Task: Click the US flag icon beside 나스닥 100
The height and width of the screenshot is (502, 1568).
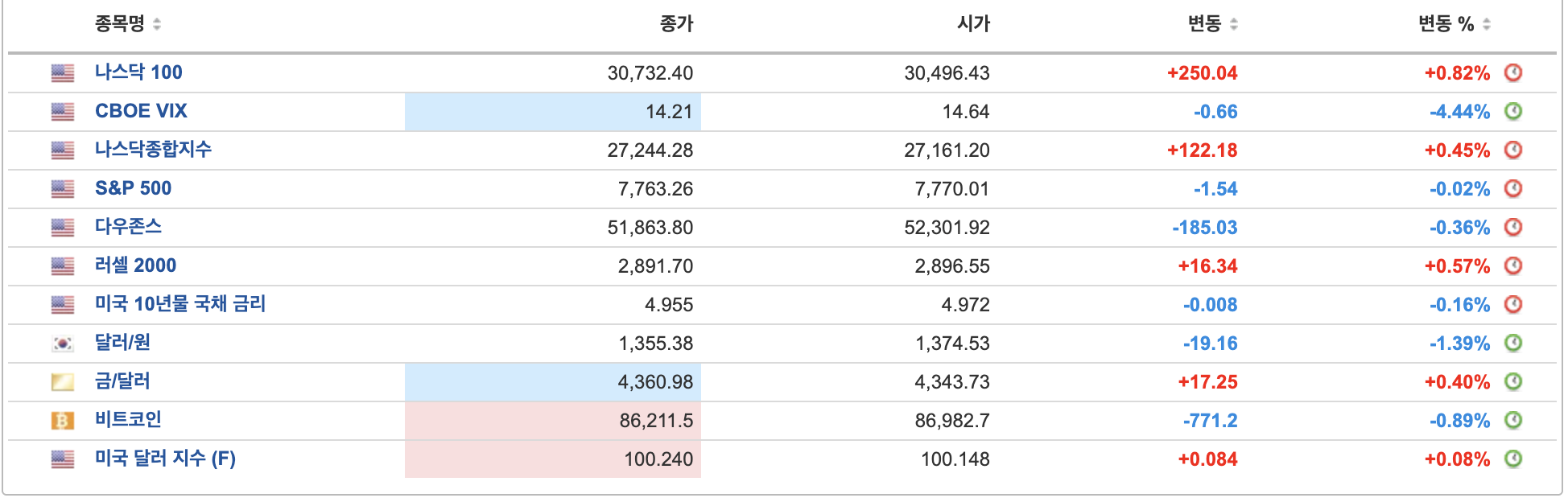Action: pos(63,73)
